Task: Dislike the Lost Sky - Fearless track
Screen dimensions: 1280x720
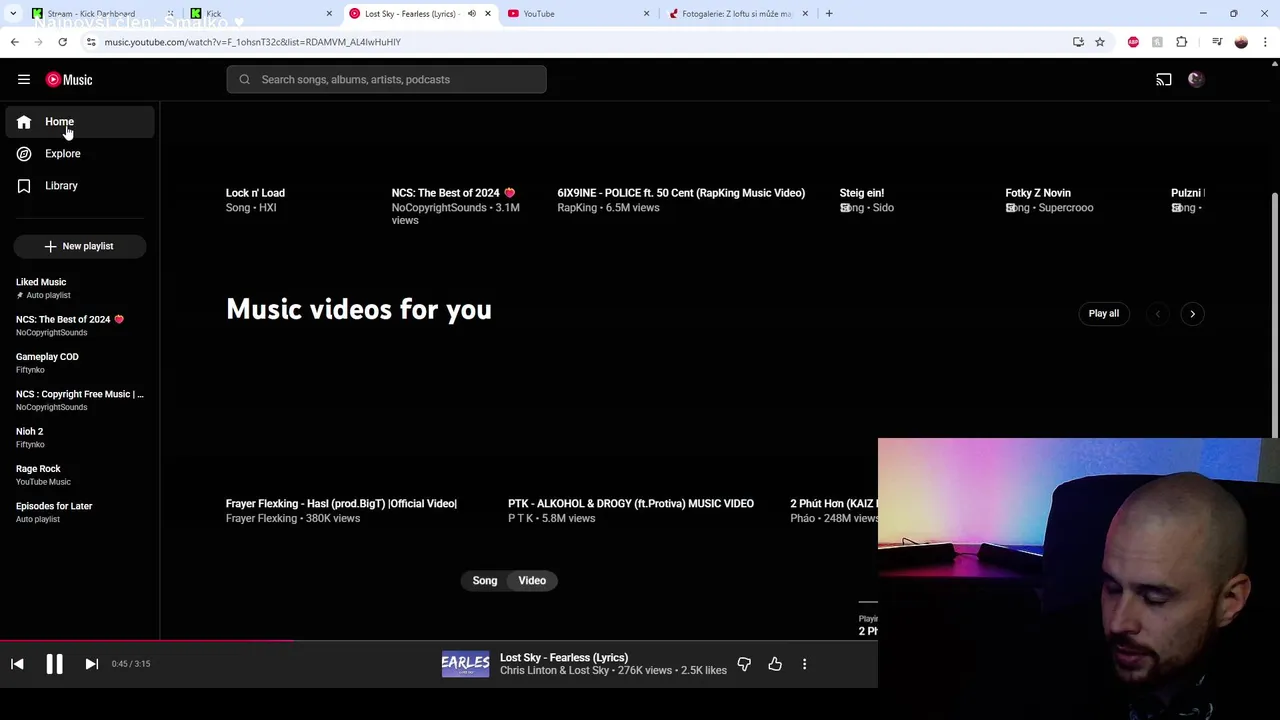Action: 744,664
